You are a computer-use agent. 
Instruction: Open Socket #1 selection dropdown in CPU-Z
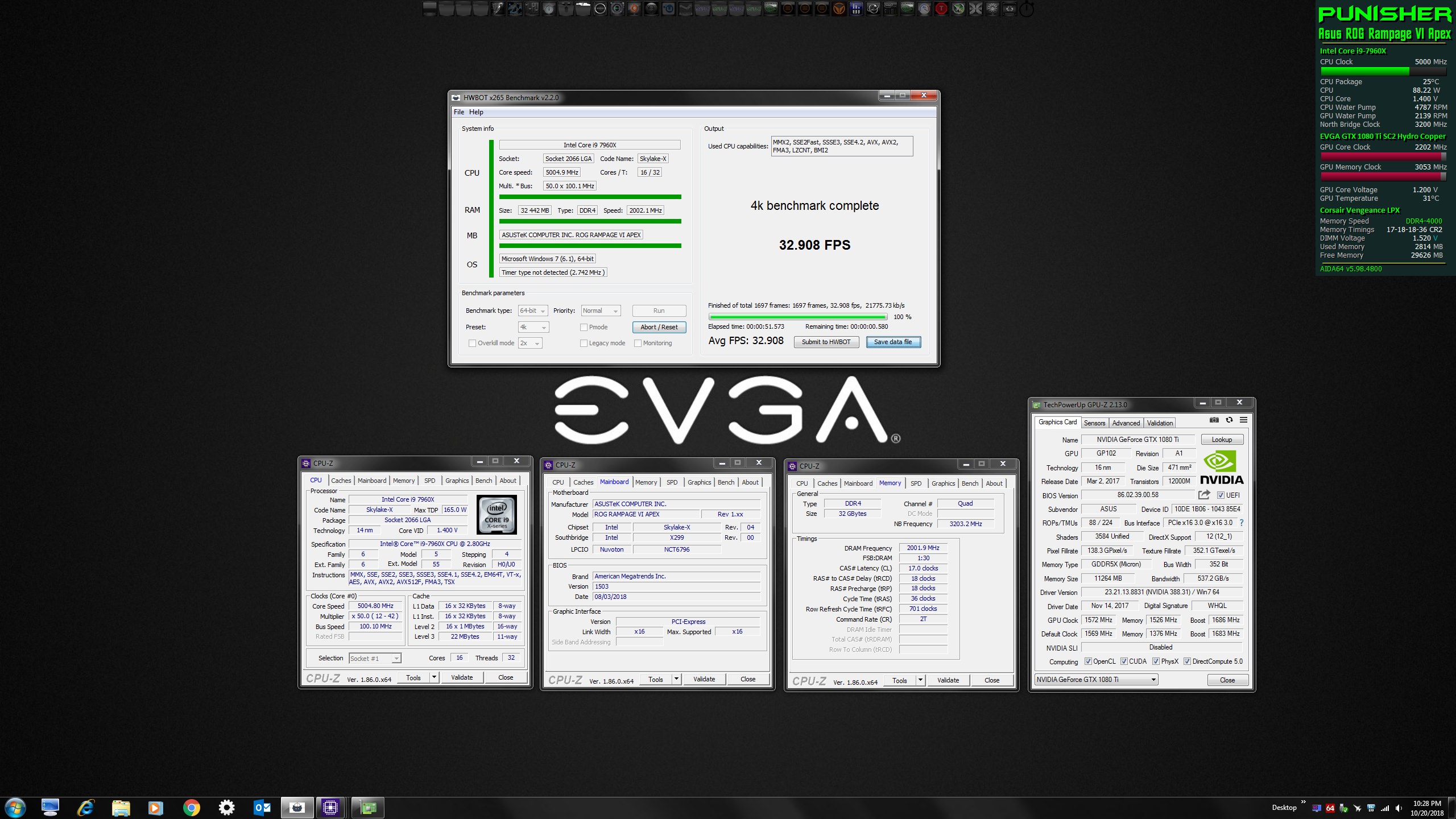click(375, 658)
